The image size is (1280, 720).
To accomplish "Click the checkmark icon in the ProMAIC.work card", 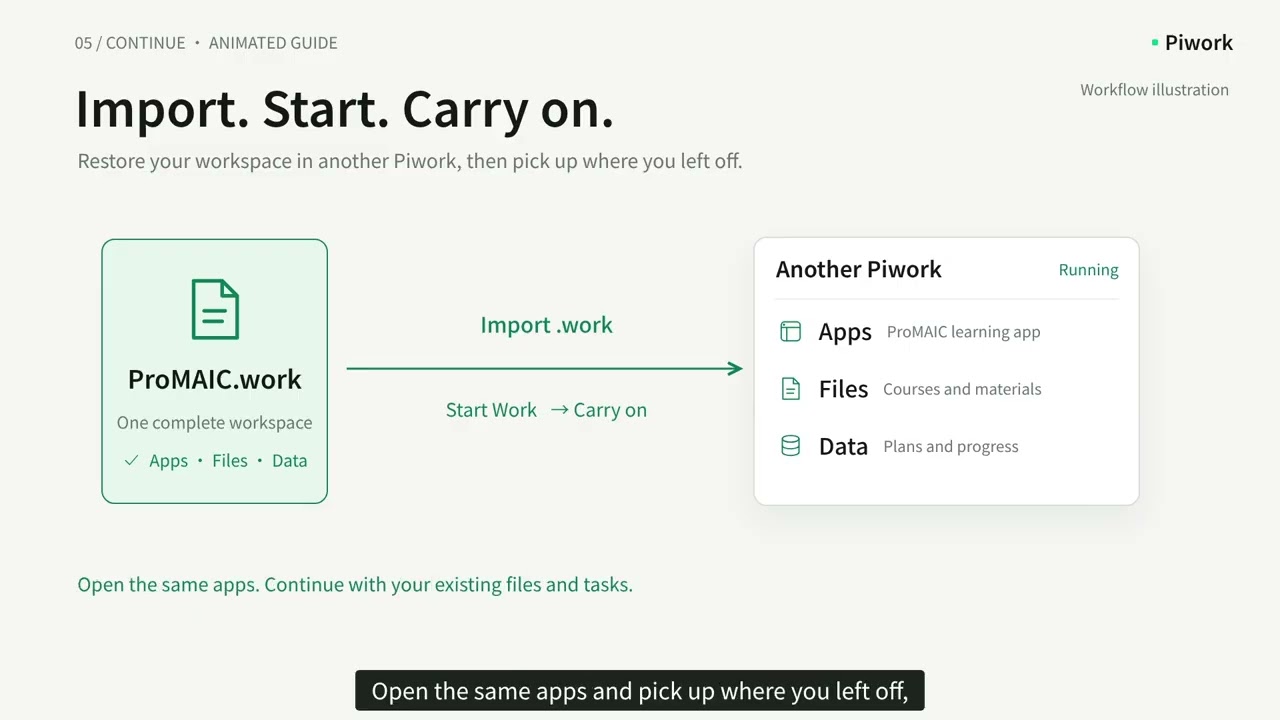I will [131, 460].
